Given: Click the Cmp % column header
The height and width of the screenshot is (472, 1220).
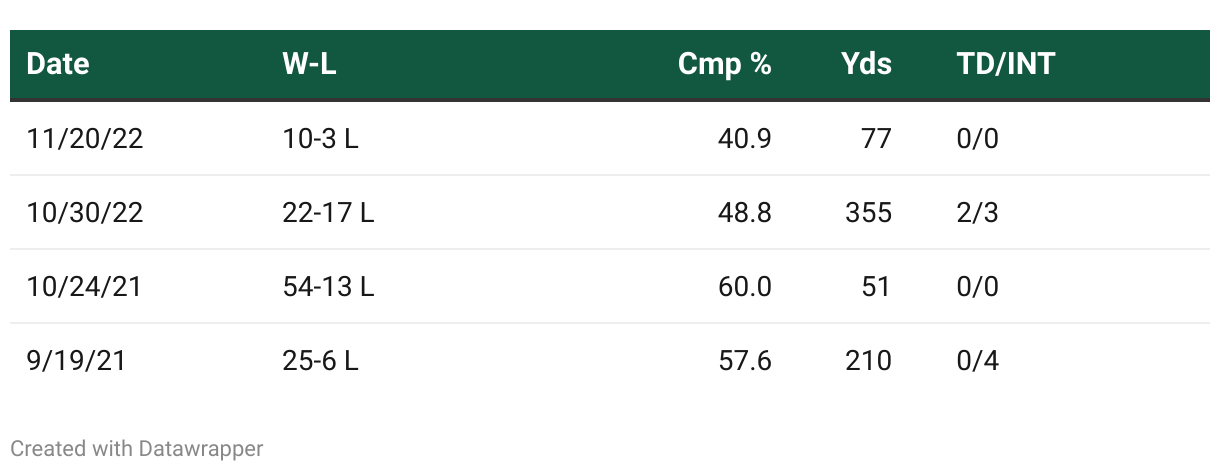Looking at the screenshot, I should click(x=724, y=65).
